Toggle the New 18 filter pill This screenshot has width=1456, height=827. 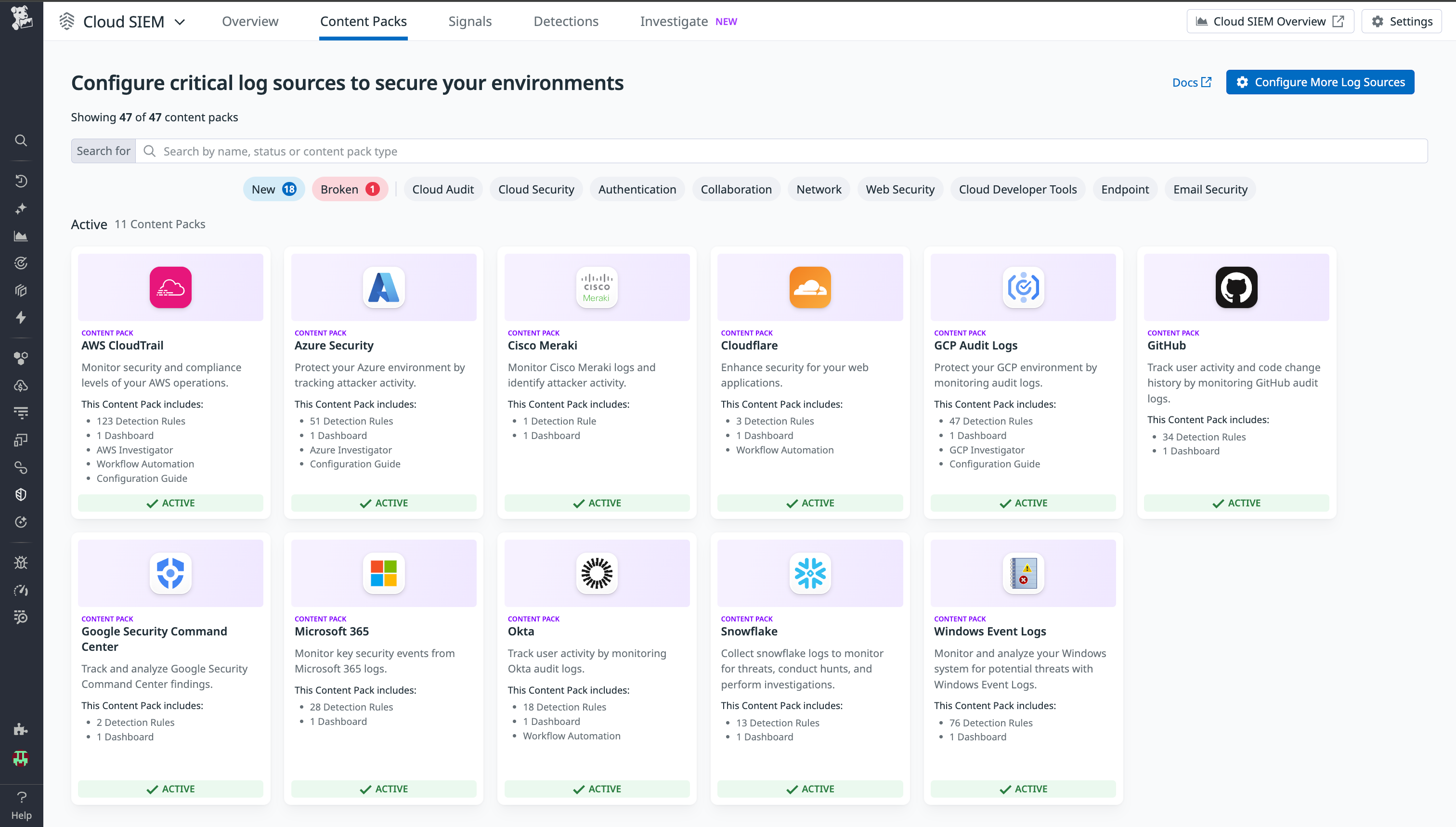(273, 189)
